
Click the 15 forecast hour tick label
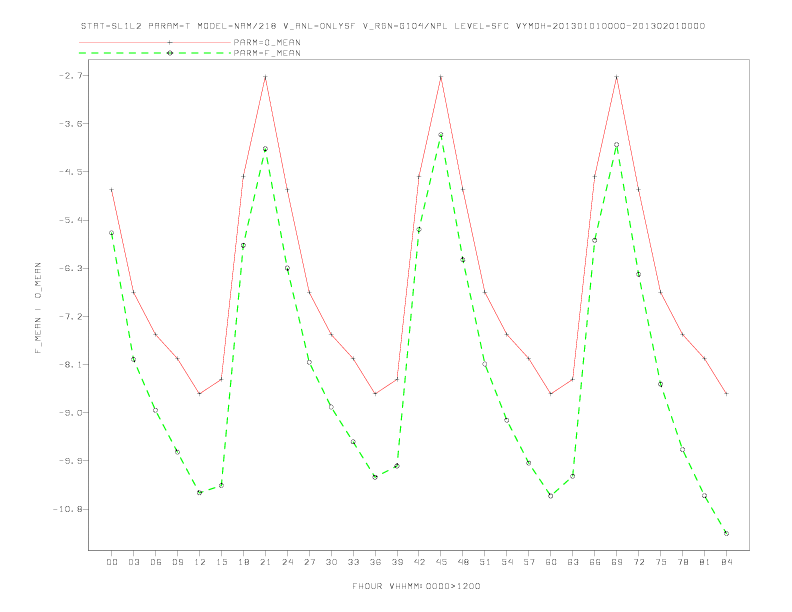221,562
